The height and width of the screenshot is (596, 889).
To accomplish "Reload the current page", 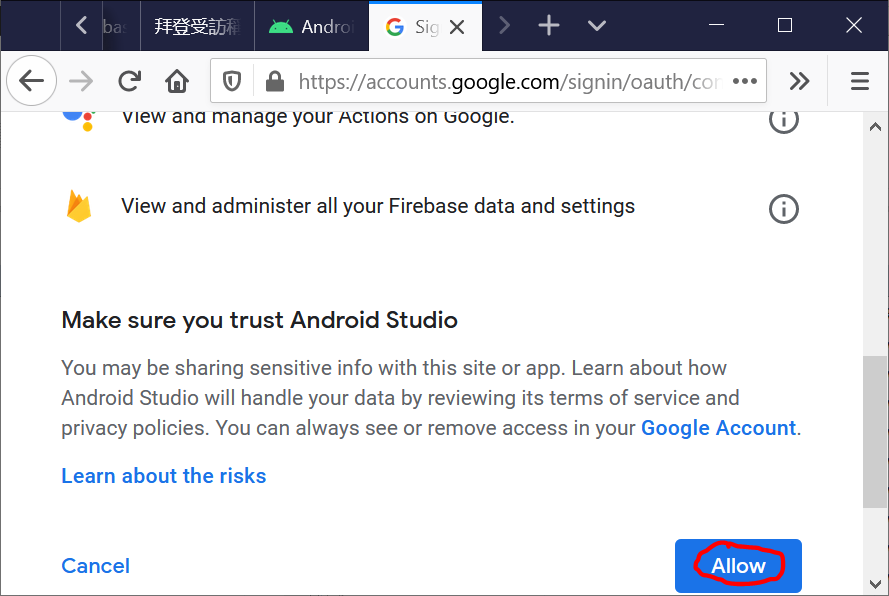I will pos(129,81).
